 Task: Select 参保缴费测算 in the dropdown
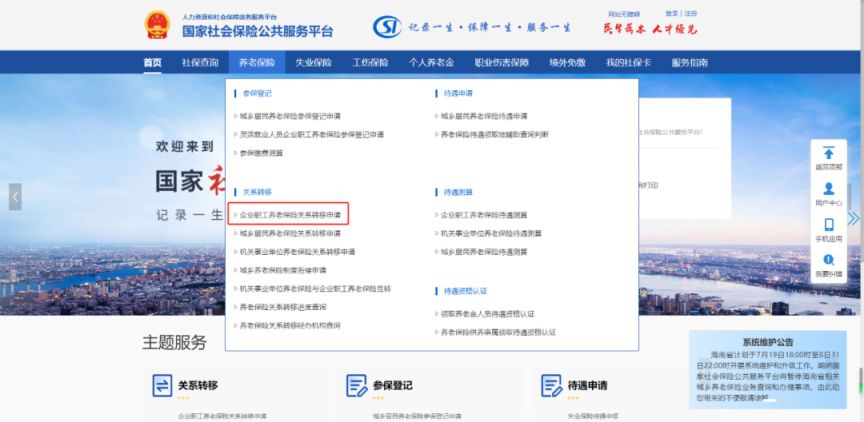click(x=261, y=153)
